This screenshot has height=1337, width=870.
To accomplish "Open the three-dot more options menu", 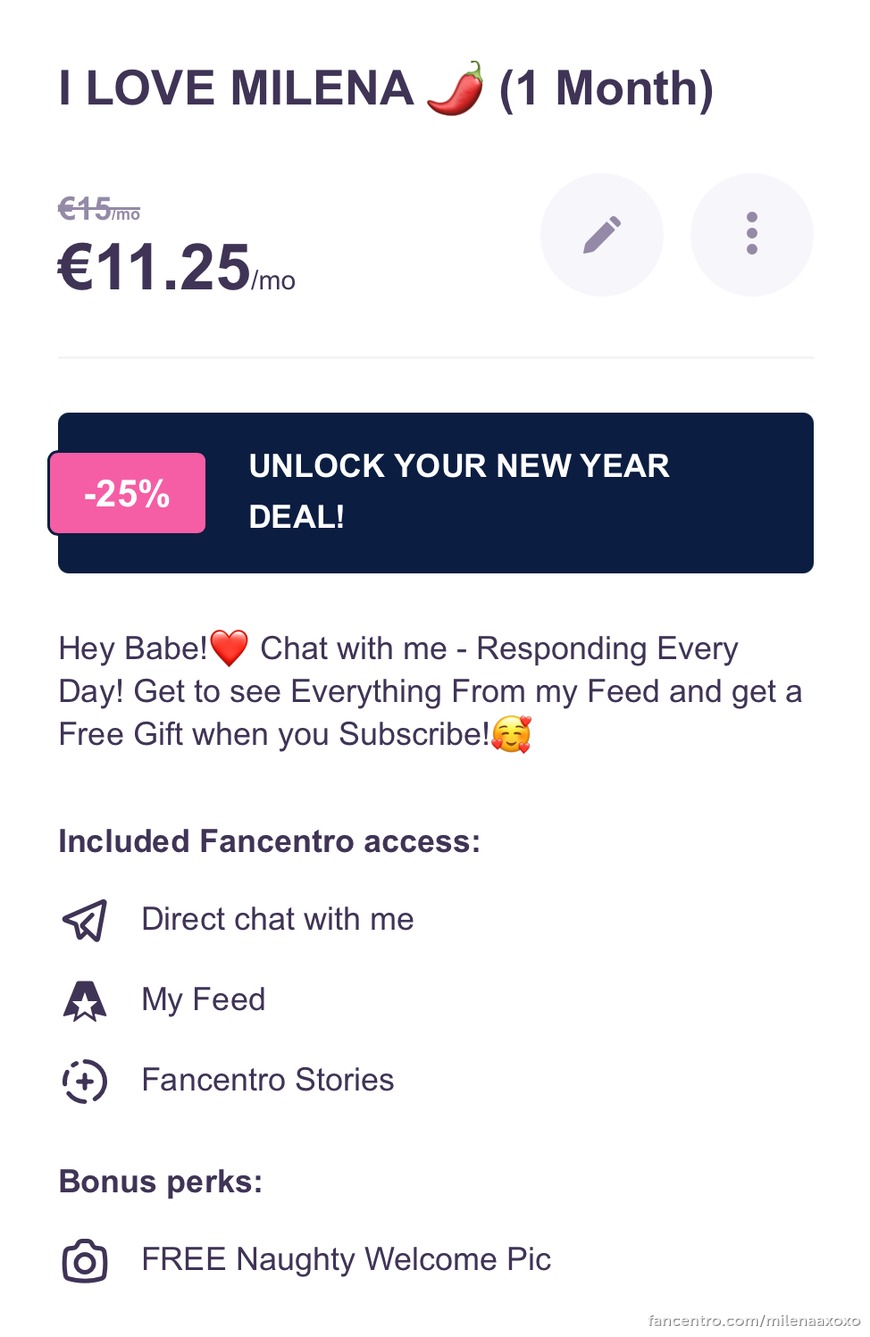I will [752, 234].
